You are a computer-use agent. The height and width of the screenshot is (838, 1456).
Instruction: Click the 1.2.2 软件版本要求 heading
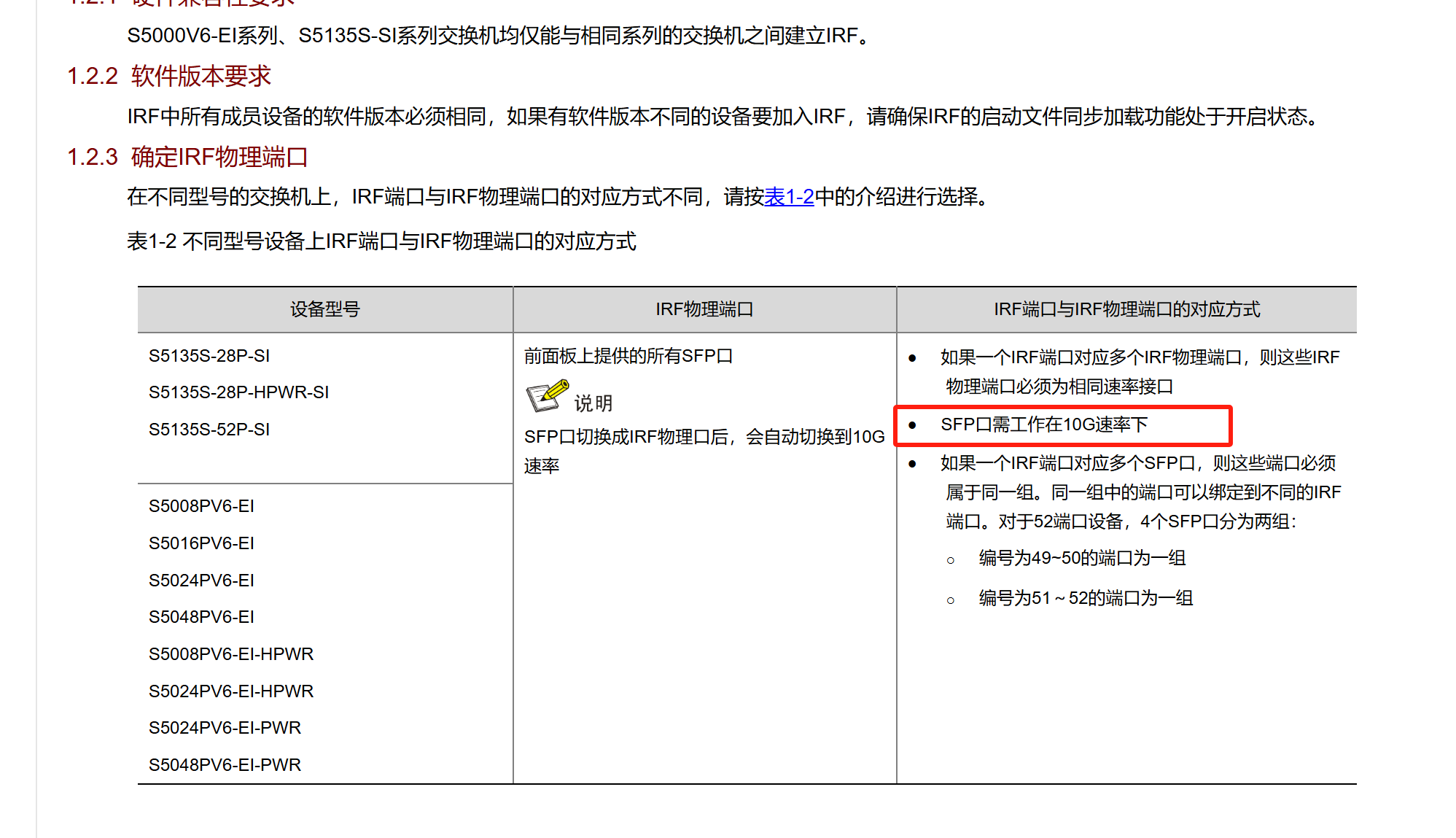168,77
